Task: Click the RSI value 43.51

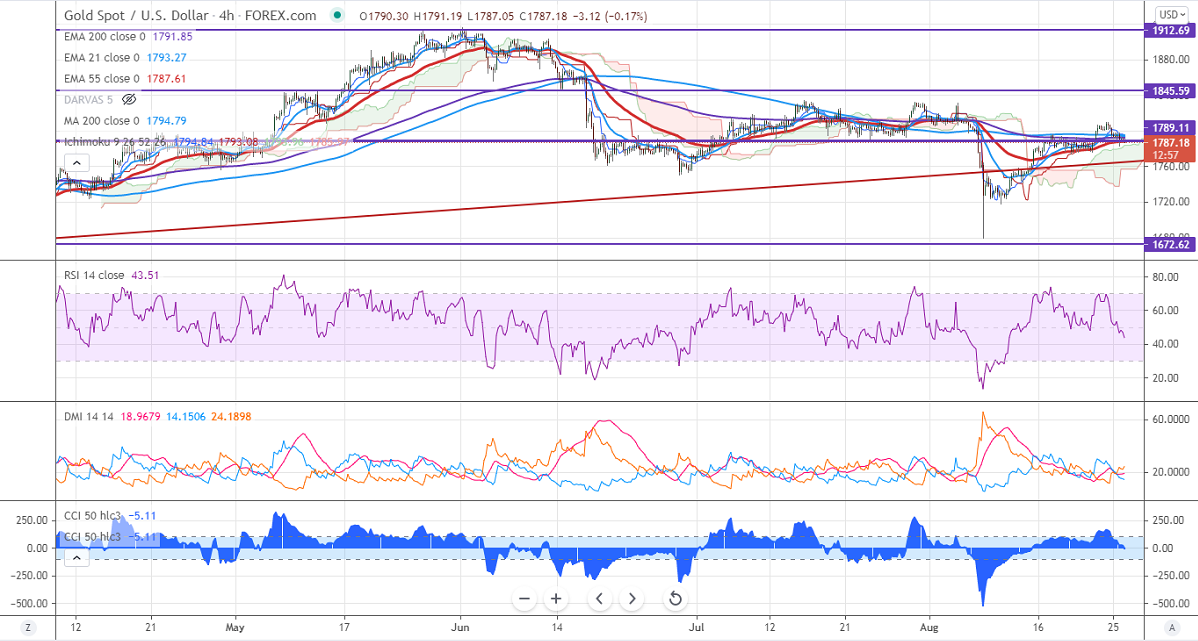Action: point(145,275)
